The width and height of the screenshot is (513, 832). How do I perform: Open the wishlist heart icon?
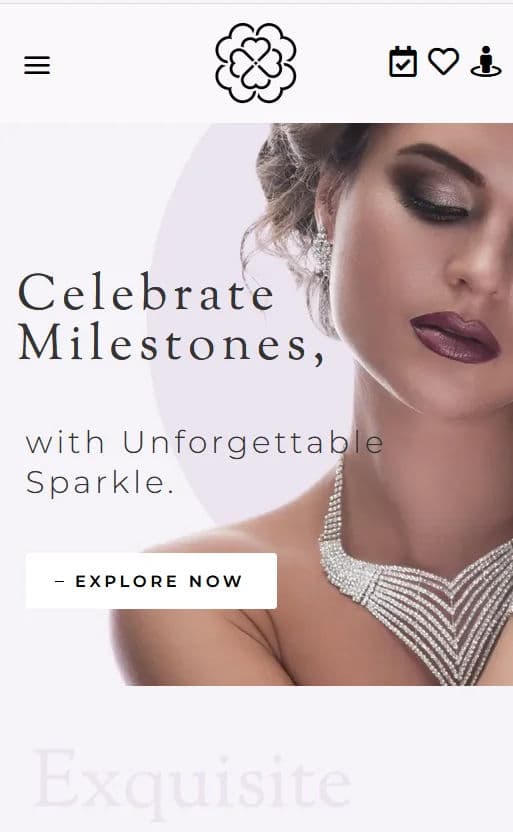coord(444,61)
